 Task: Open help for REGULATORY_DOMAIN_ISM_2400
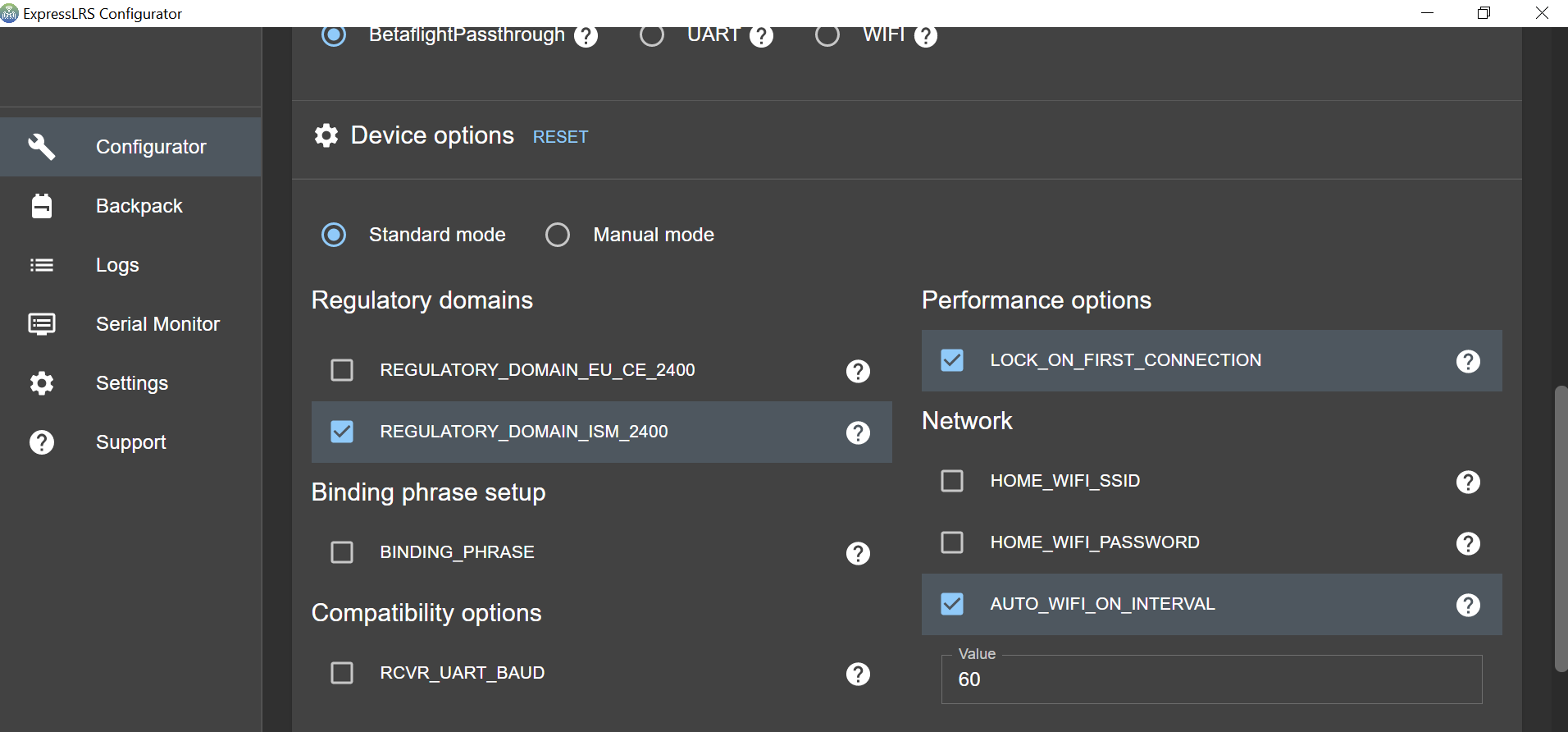tap(858, 432)
